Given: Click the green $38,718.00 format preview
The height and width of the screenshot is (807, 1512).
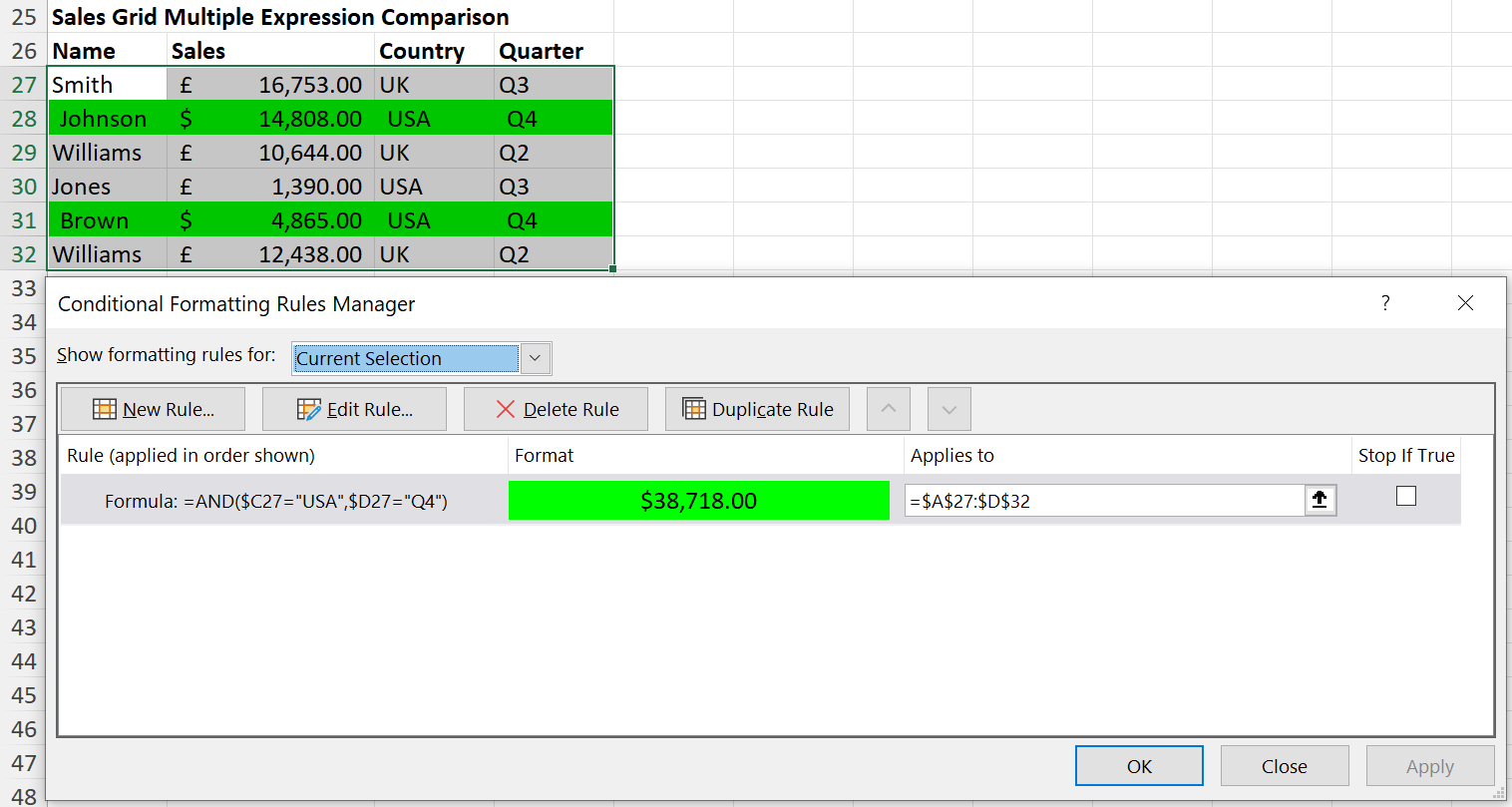Looking at the screenshot, I should point(698,500).
